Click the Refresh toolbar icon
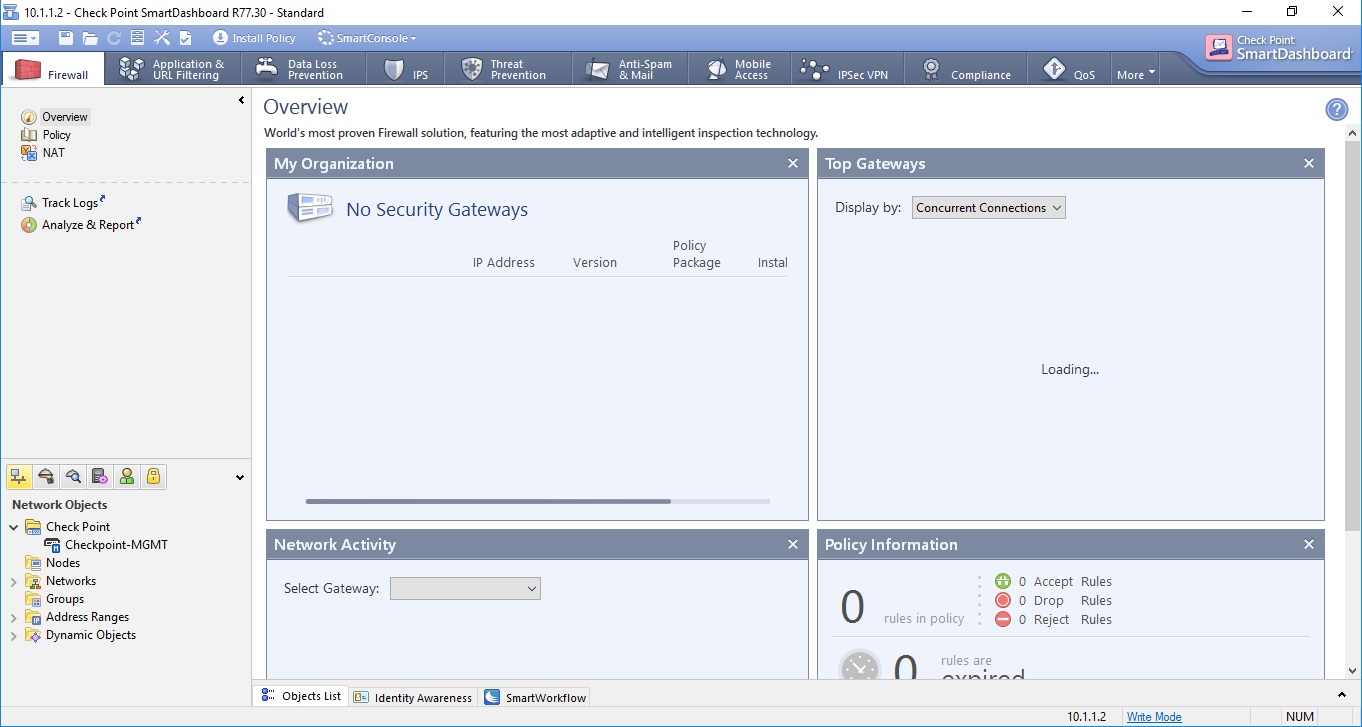 click(x=114, y=38)
